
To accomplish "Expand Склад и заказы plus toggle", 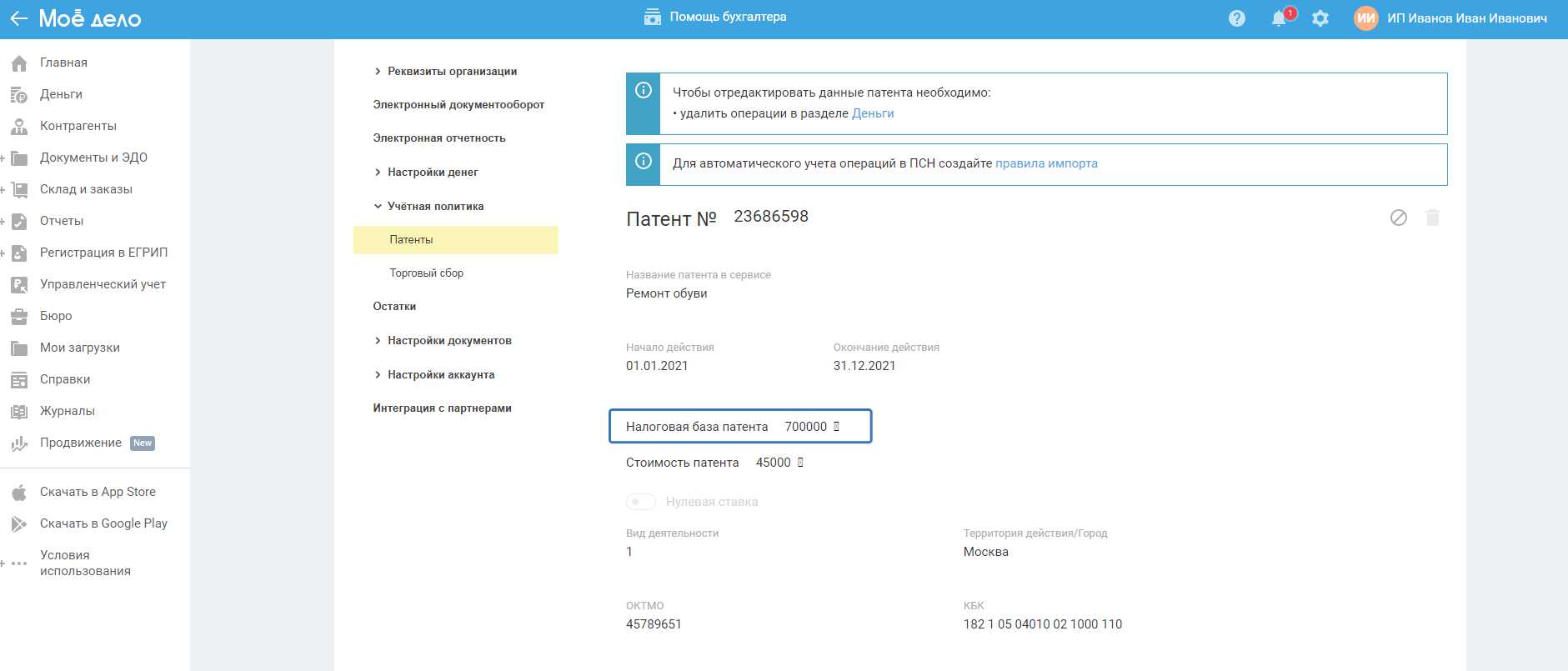I will (x=3, y=190).
